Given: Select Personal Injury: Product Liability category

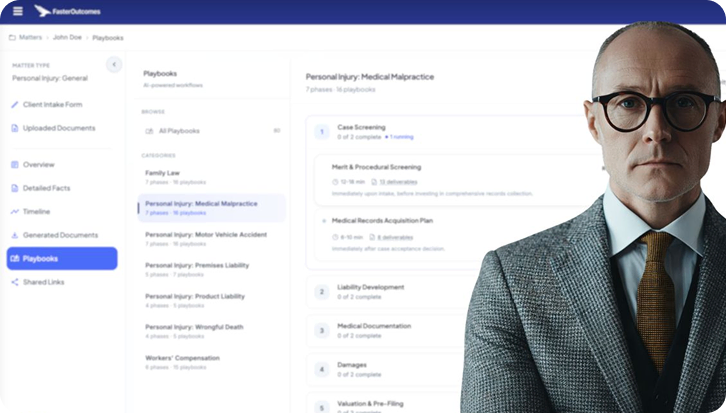Looking at the screenshot, I should pos(212,300).
